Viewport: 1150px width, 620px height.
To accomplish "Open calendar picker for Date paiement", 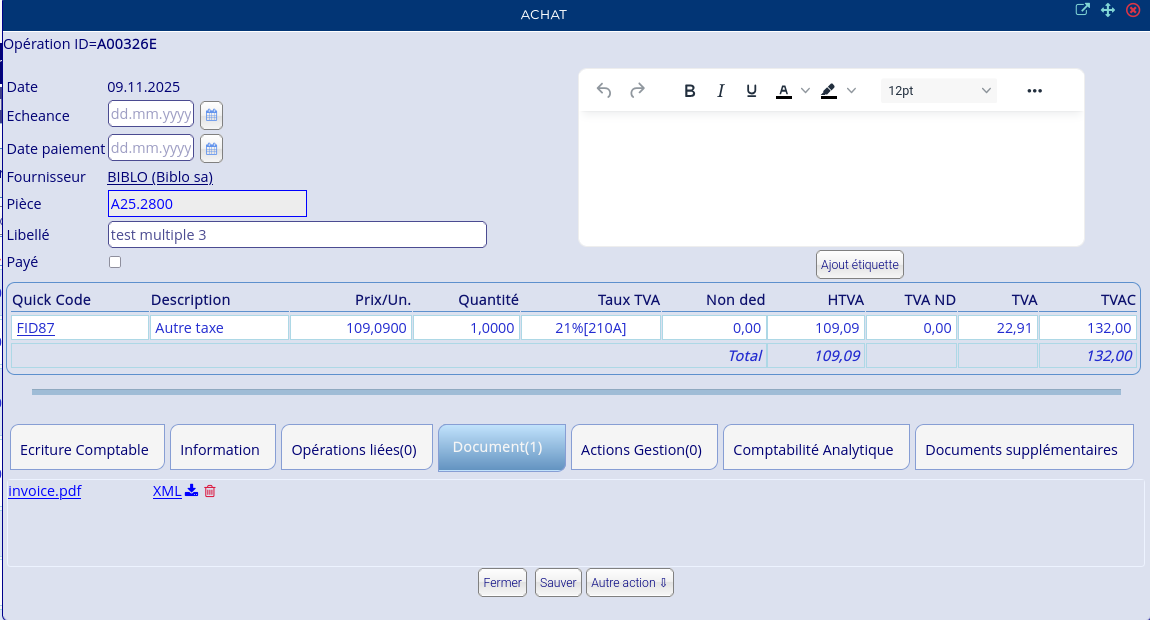I will pos(211,148).
